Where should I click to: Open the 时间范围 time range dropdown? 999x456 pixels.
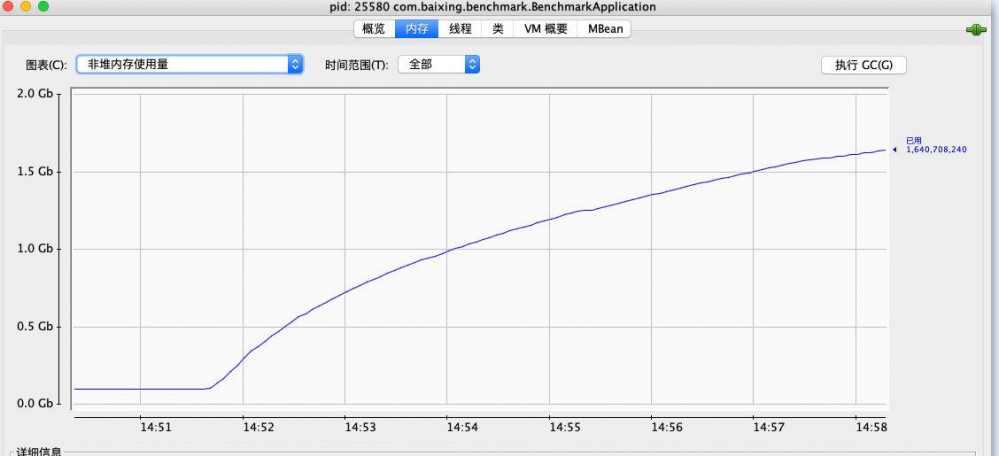click(439, 64)
